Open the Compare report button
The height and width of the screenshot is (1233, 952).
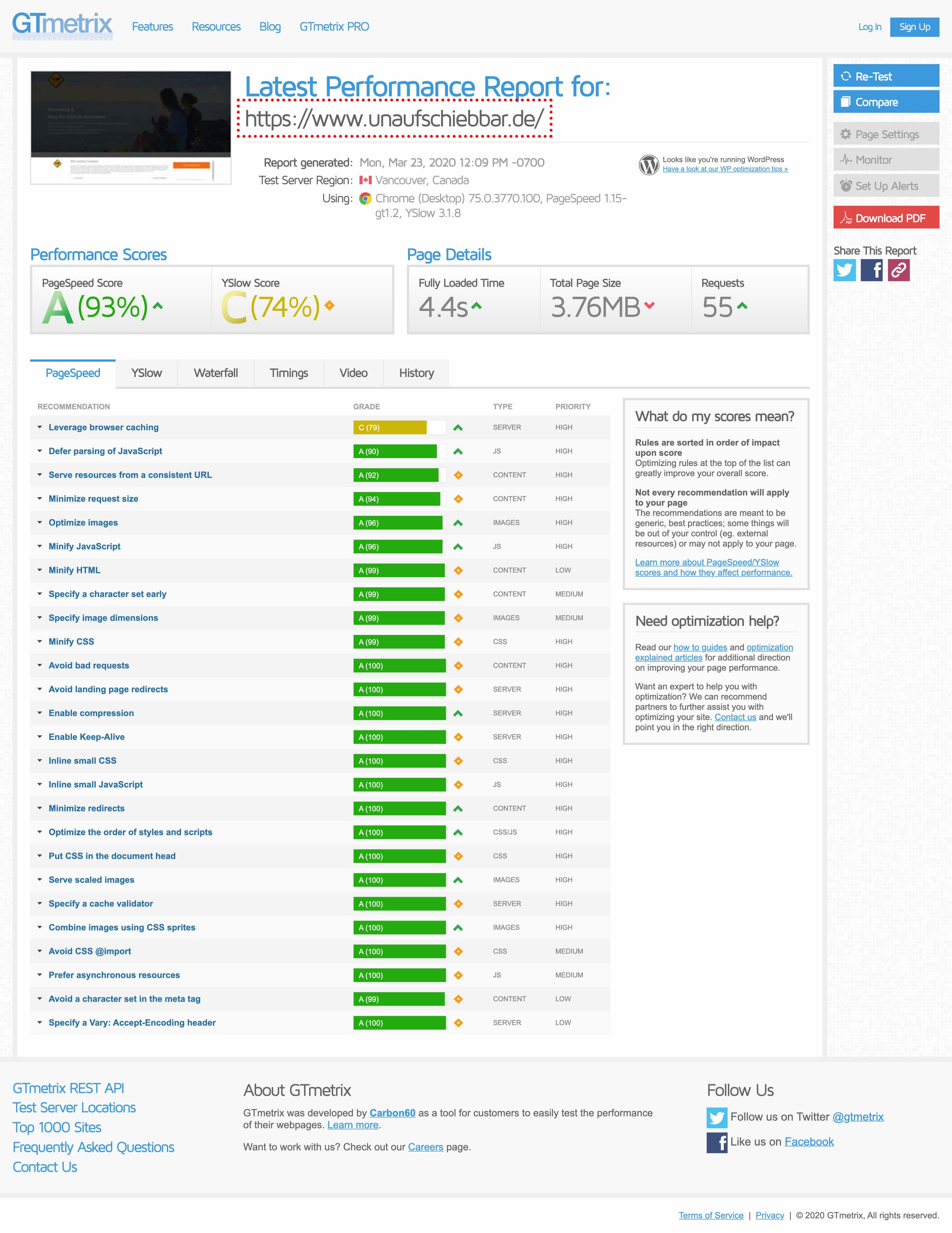pyautogui.click(x=886, y=102)
